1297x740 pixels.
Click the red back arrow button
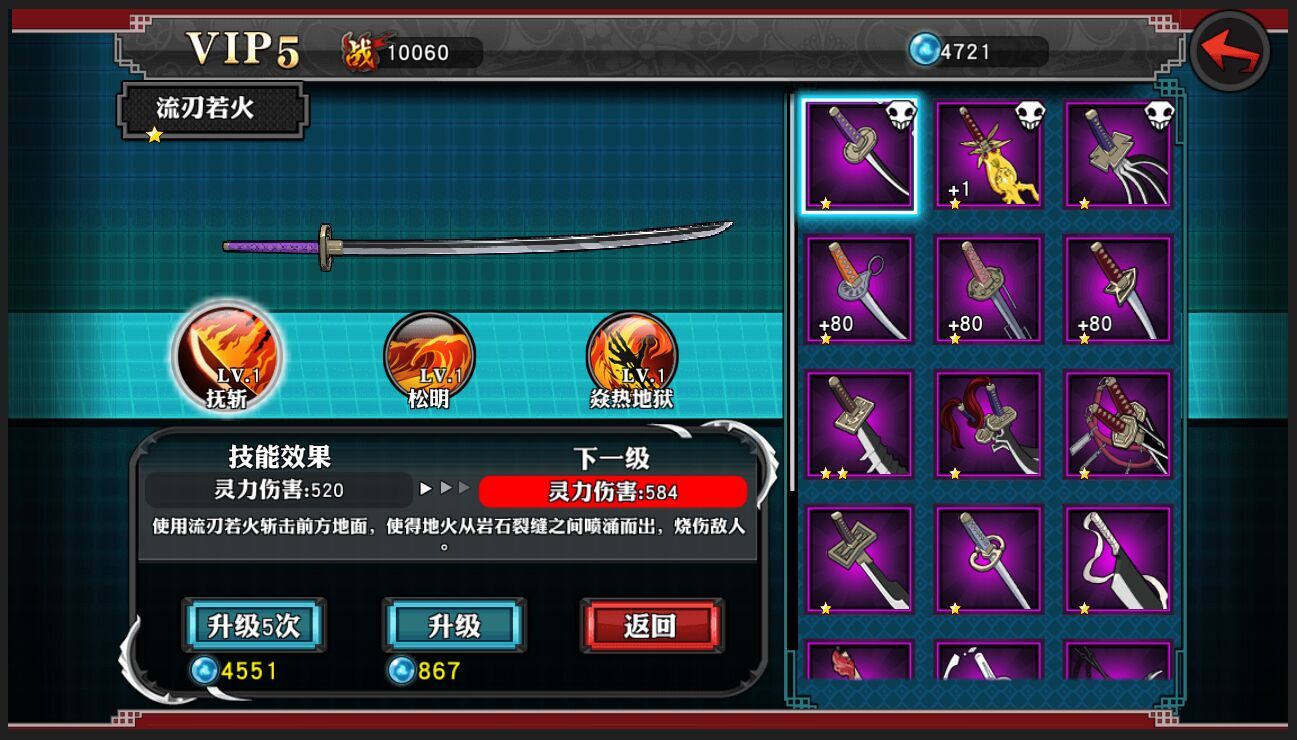(x=1229, y=51)
